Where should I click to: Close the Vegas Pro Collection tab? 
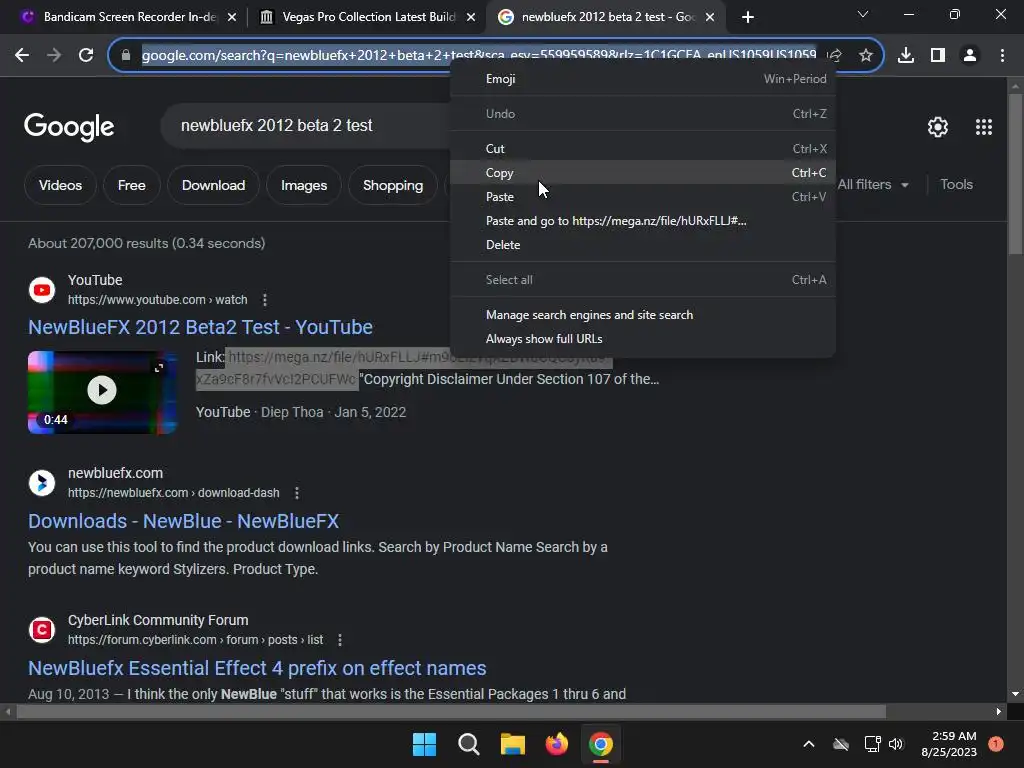tap(471, 17)
